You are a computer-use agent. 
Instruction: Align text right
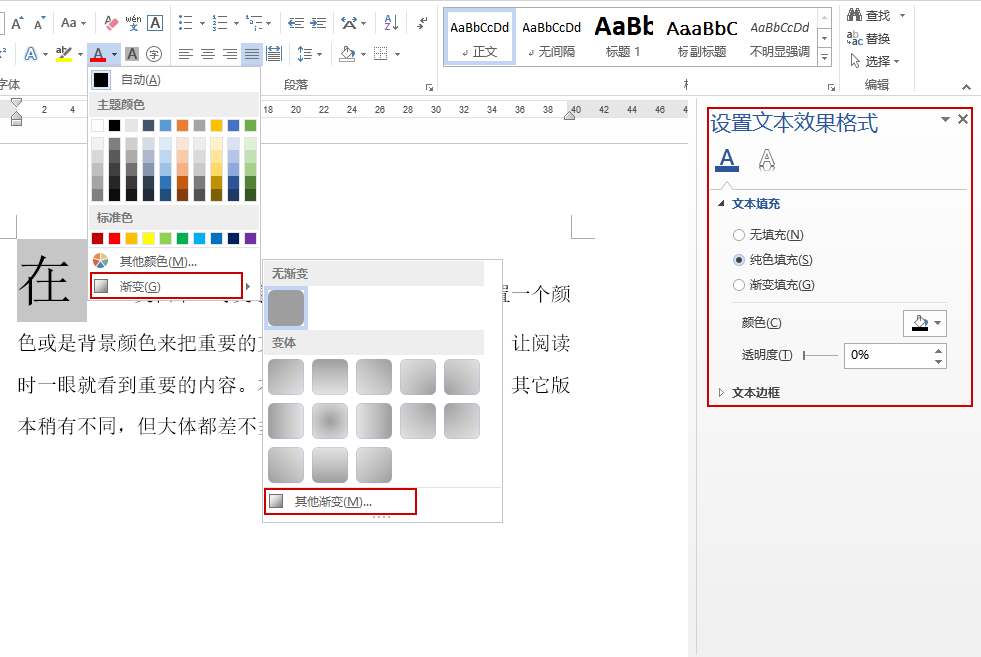(x=230, y=54)
